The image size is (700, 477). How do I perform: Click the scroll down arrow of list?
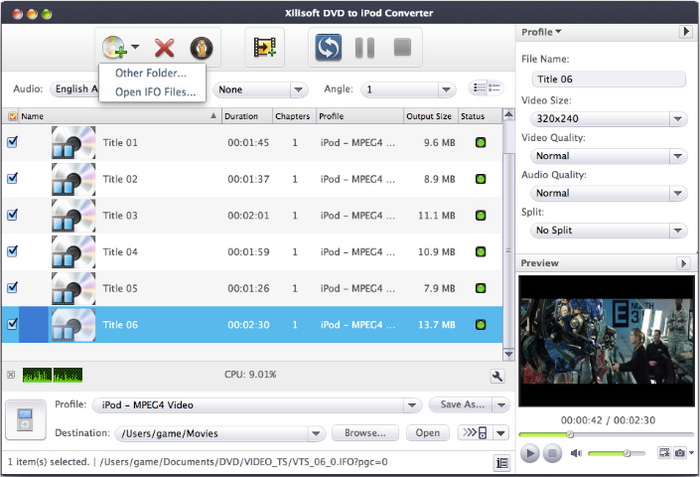508,355
